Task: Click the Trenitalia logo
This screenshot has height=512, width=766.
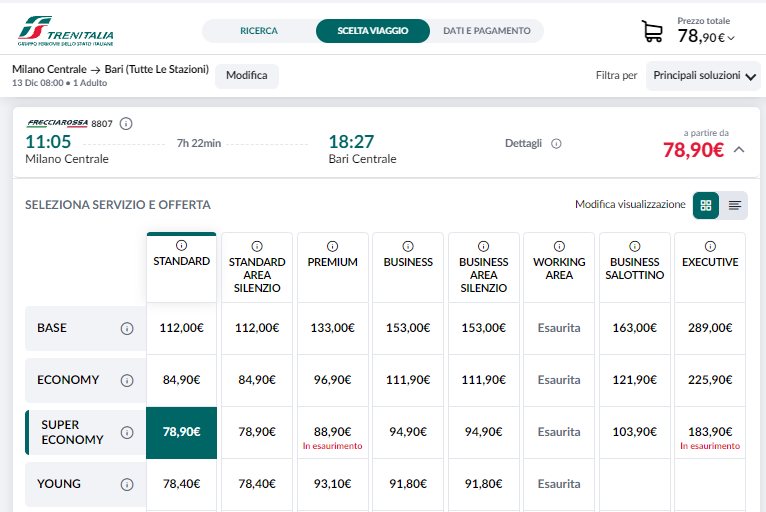Action: [65, 31]
